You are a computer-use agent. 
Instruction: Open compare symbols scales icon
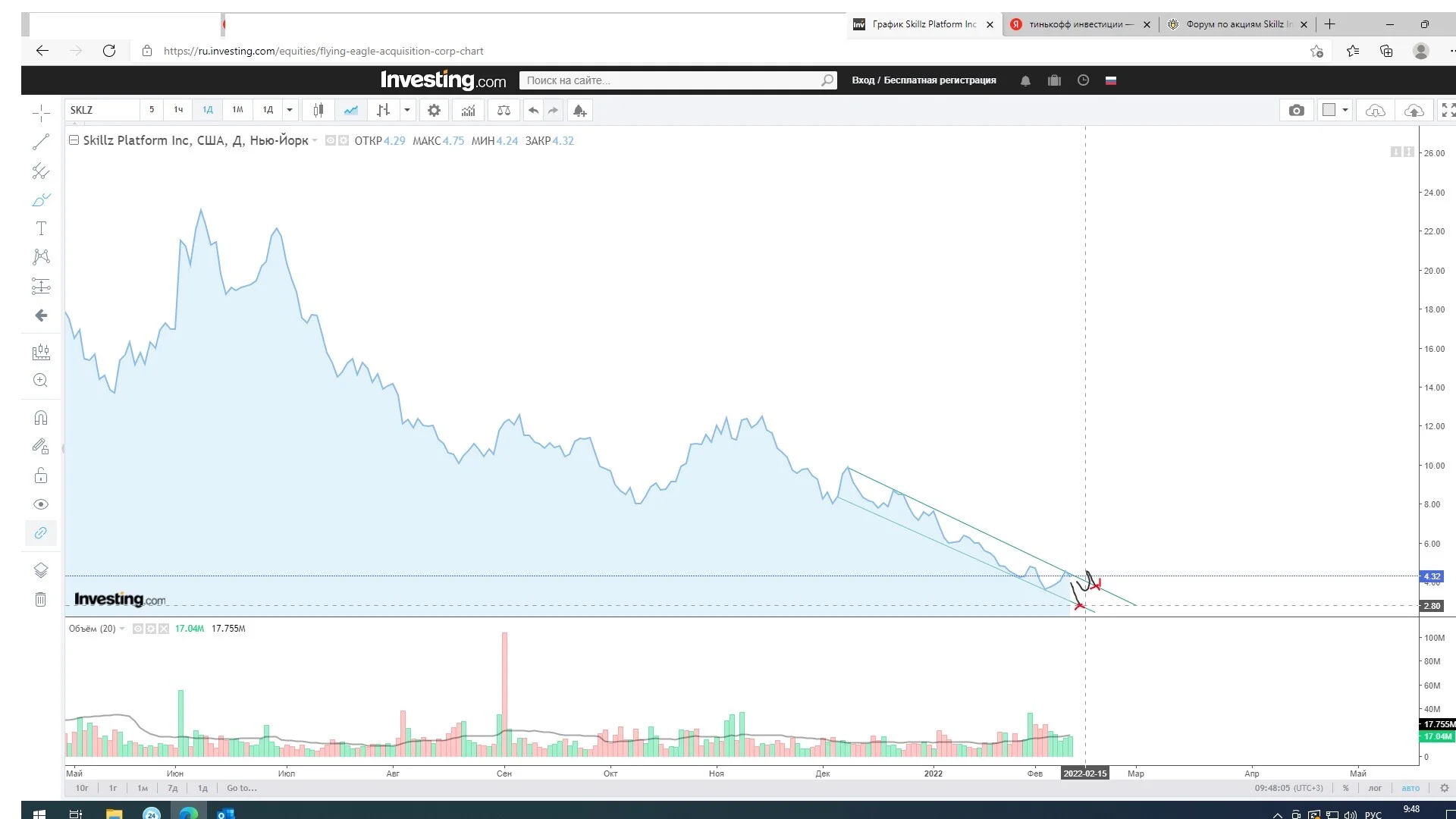pos(504,111)
